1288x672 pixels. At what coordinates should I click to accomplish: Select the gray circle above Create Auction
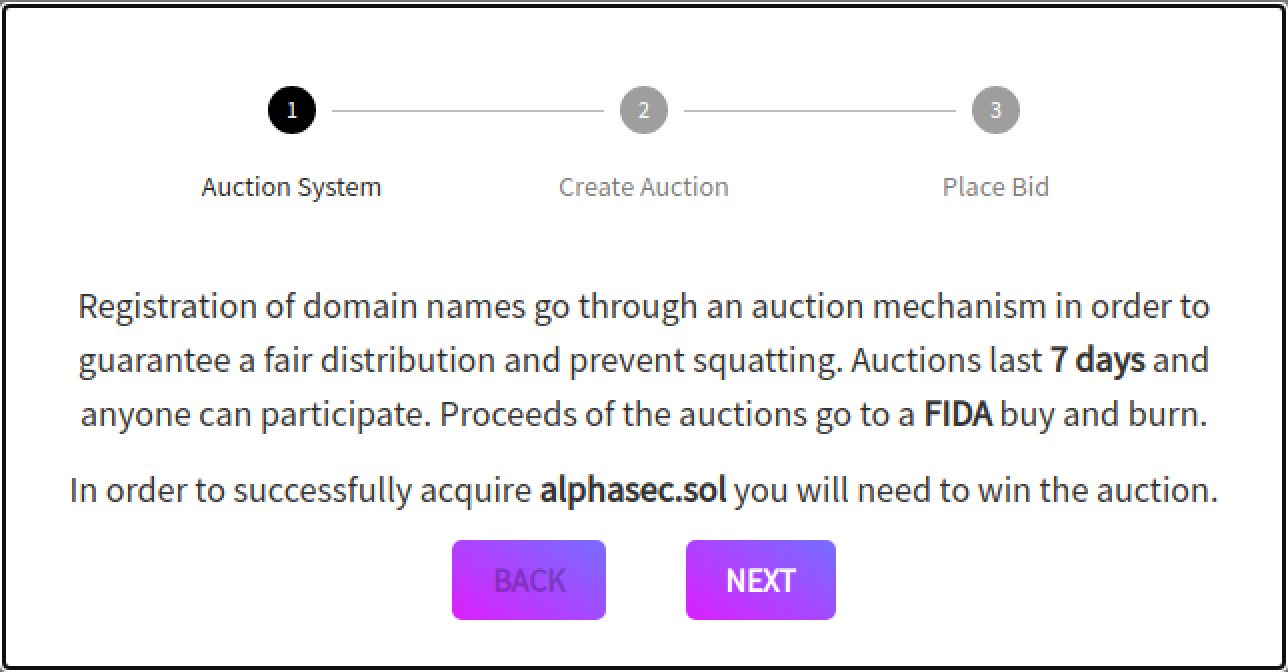tap(644, 110)
